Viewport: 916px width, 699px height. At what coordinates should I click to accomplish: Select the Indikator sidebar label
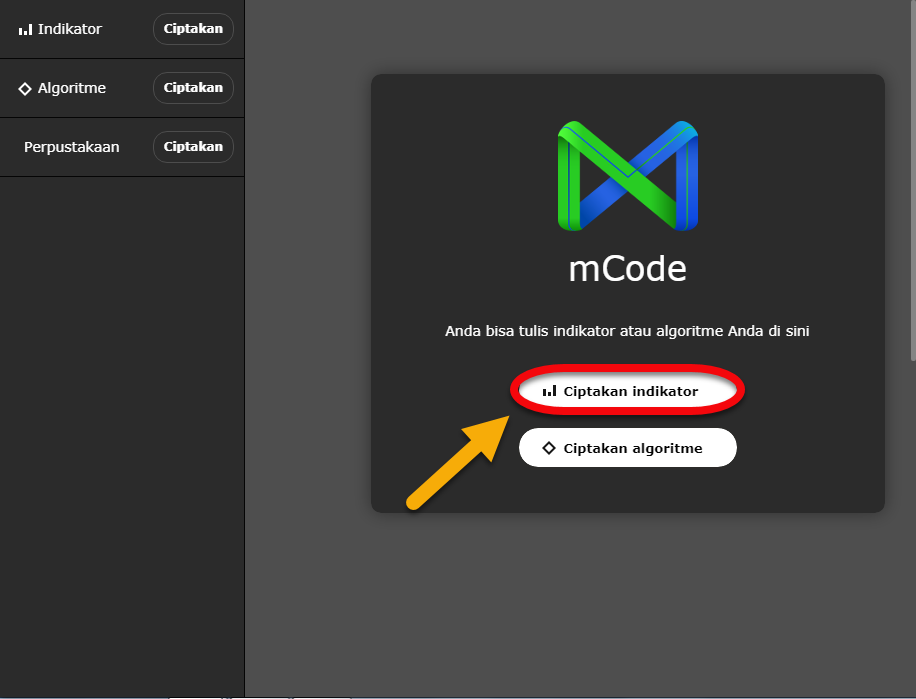point(70,29)
